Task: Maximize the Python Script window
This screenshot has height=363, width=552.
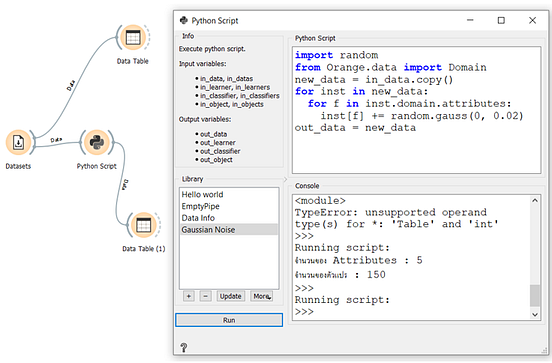Action: (501, 20)
